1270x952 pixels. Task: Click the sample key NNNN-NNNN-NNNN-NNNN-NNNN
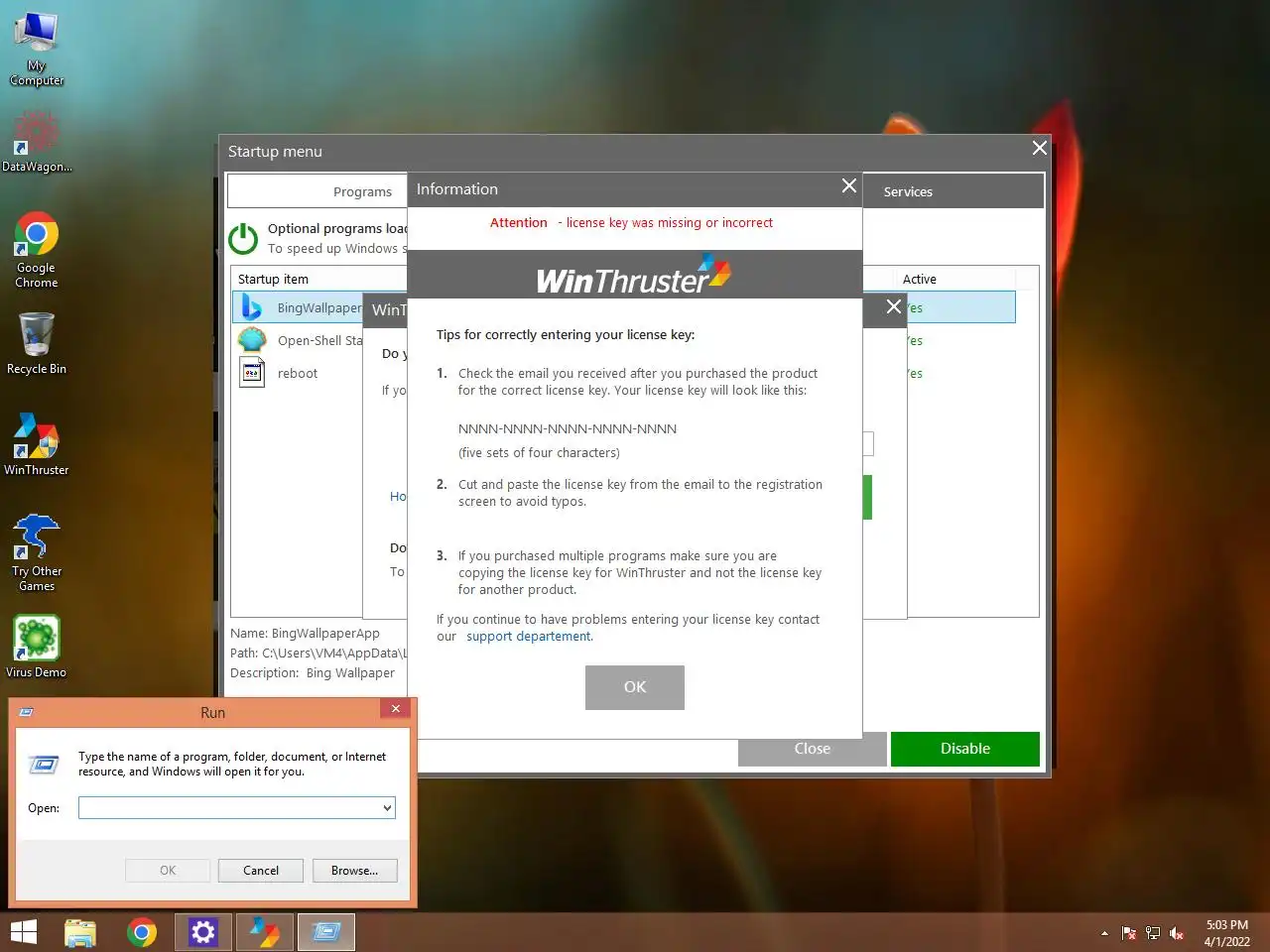tap(568, 429)
